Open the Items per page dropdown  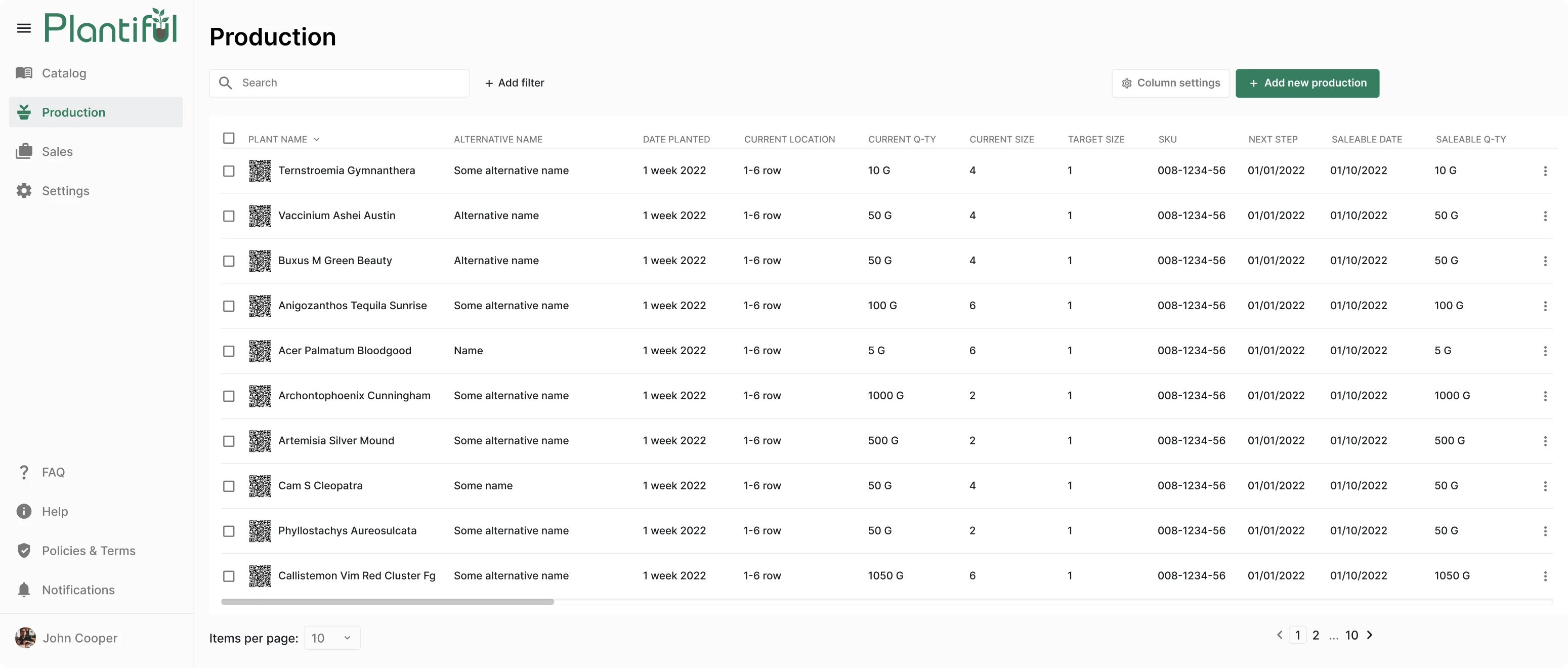331,638
